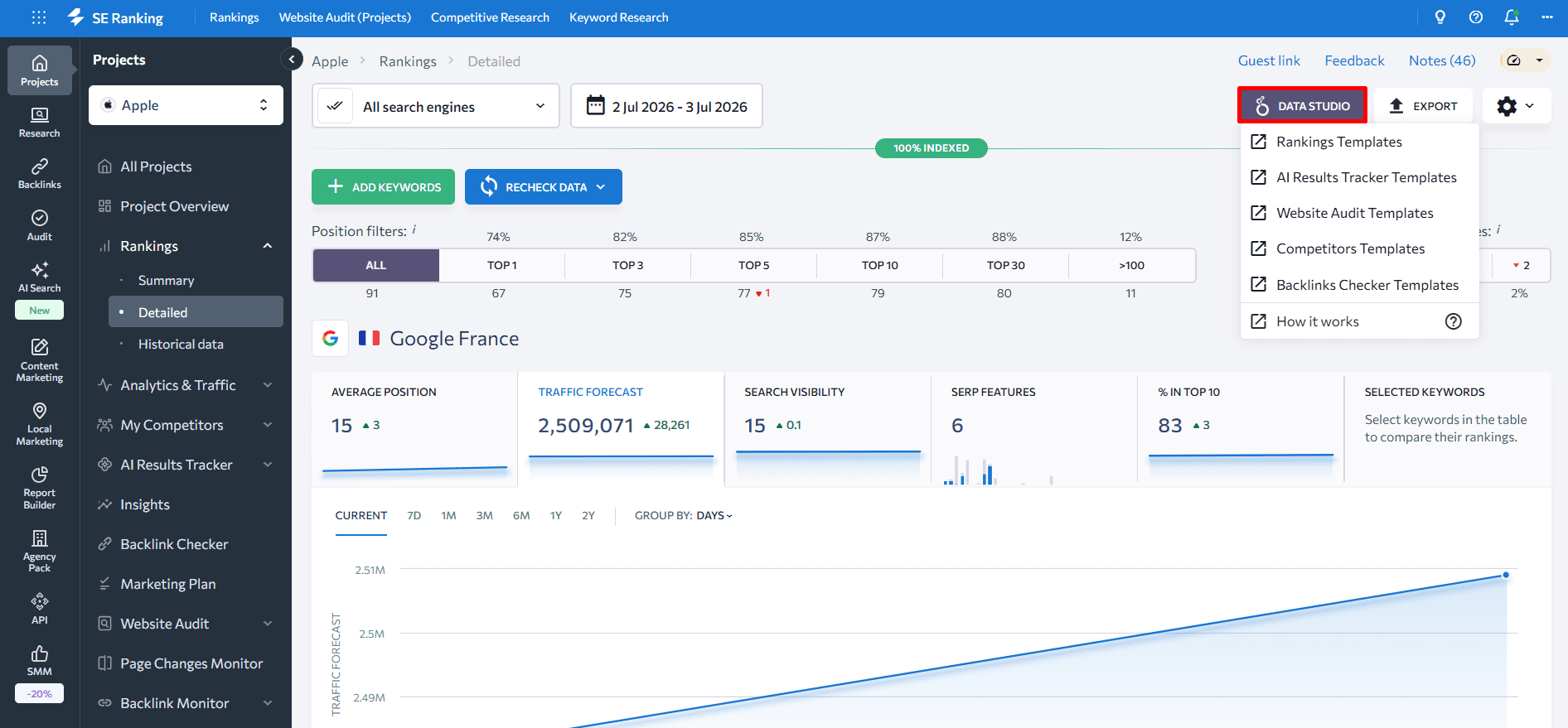This screenshot has height=728, width=1568.
Task: Open the Apple project selector
Action: [x=186, y=105]
